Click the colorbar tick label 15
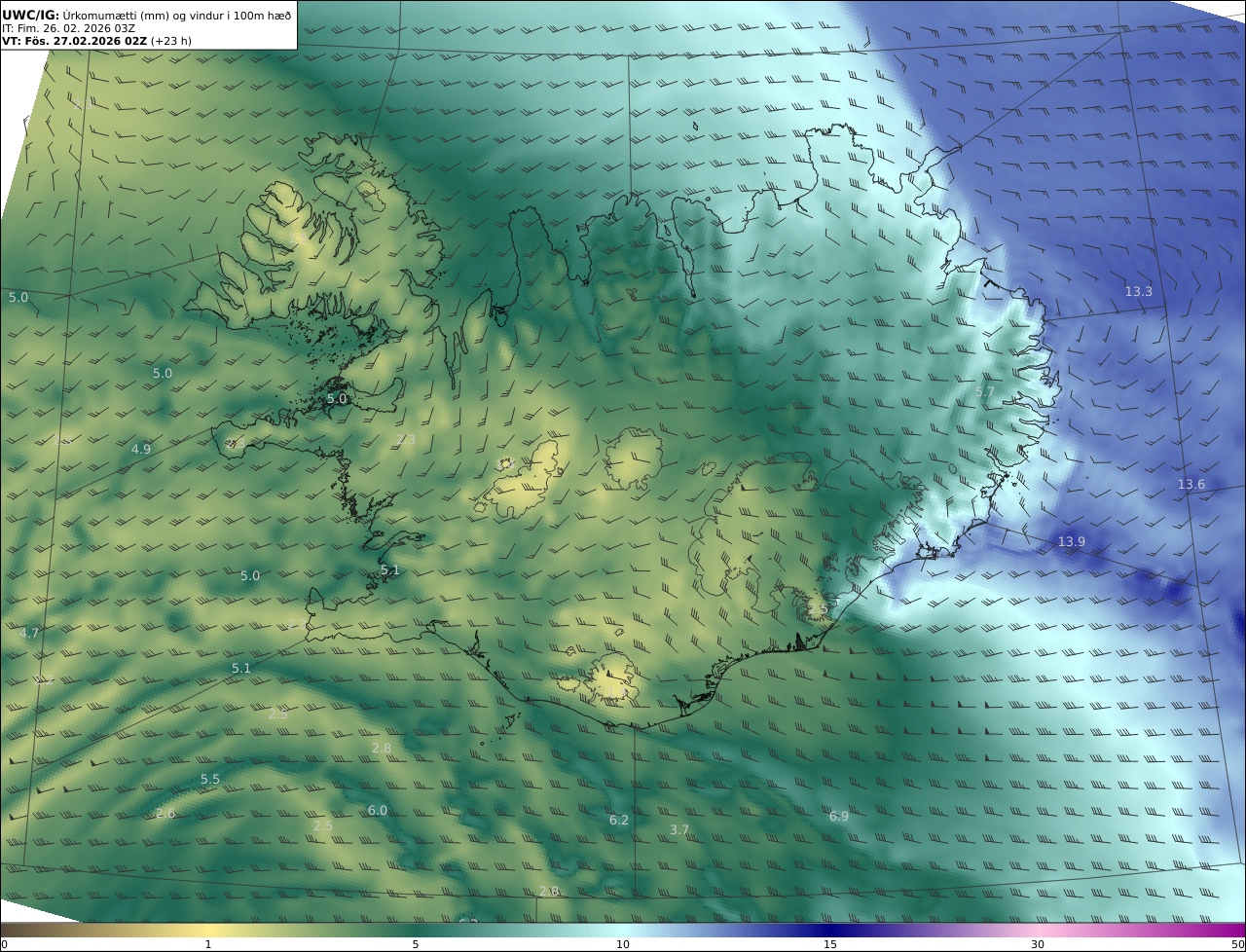The height and width of the screenshot is (952, 1246). tap(830, 944)
